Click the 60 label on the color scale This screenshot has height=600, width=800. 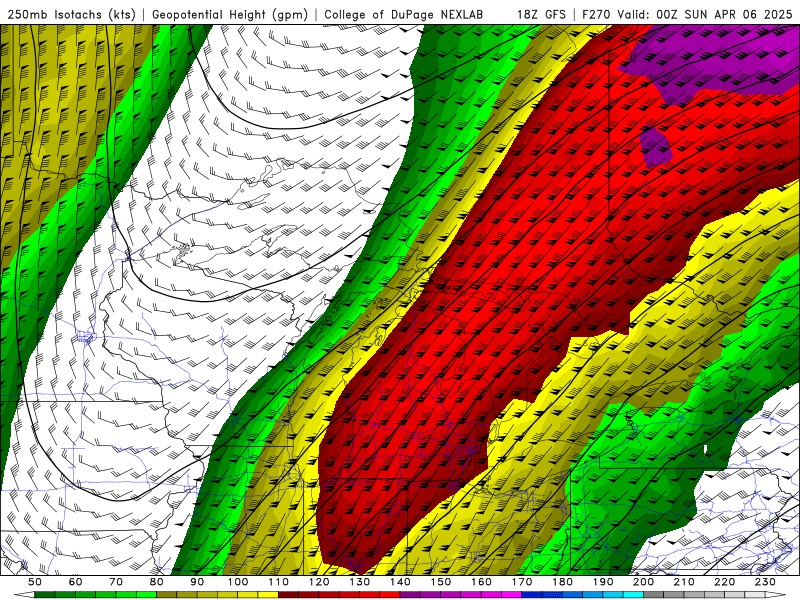tap(76, 582)
